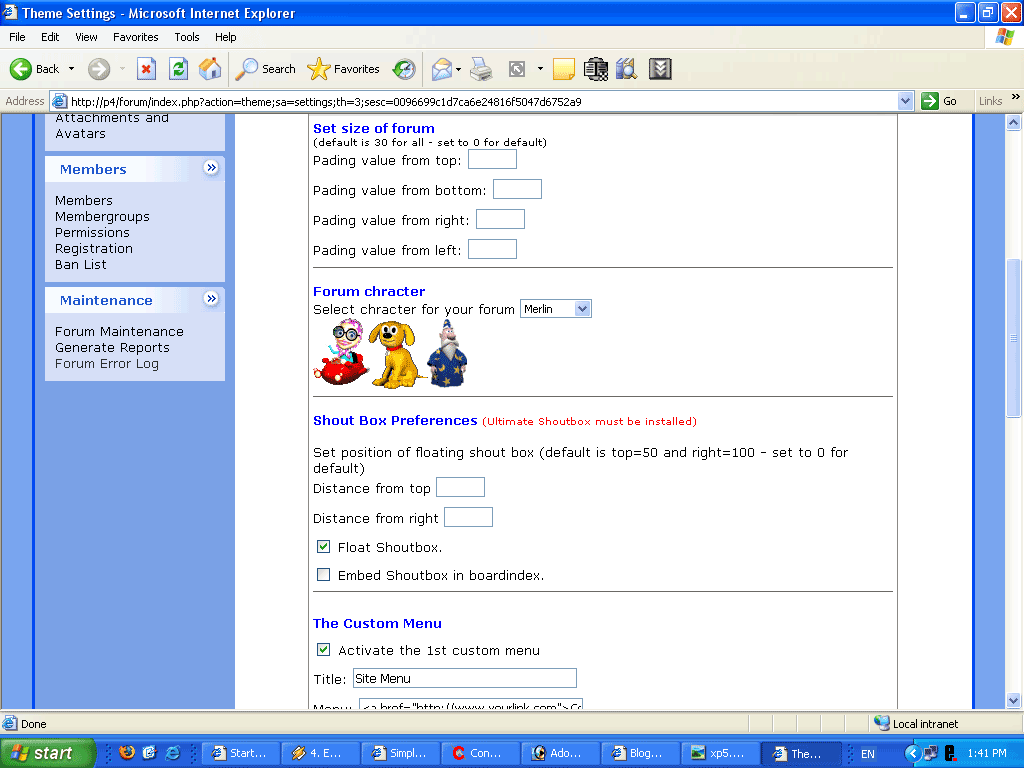Click the Home icon in toolbar

[x=210, y=69]
